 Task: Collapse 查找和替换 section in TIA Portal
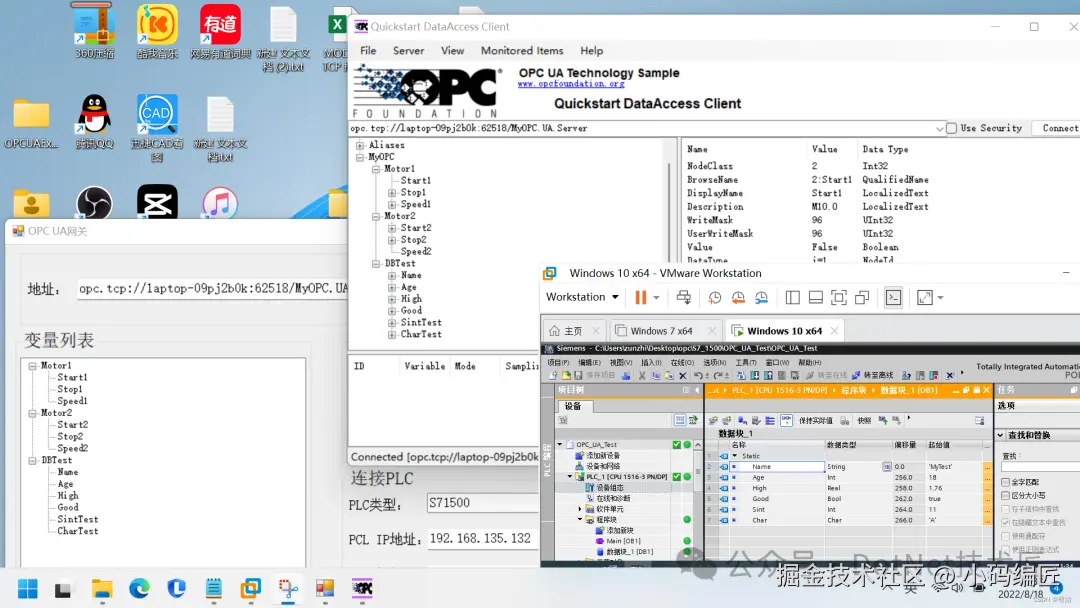click(1001, 435)
